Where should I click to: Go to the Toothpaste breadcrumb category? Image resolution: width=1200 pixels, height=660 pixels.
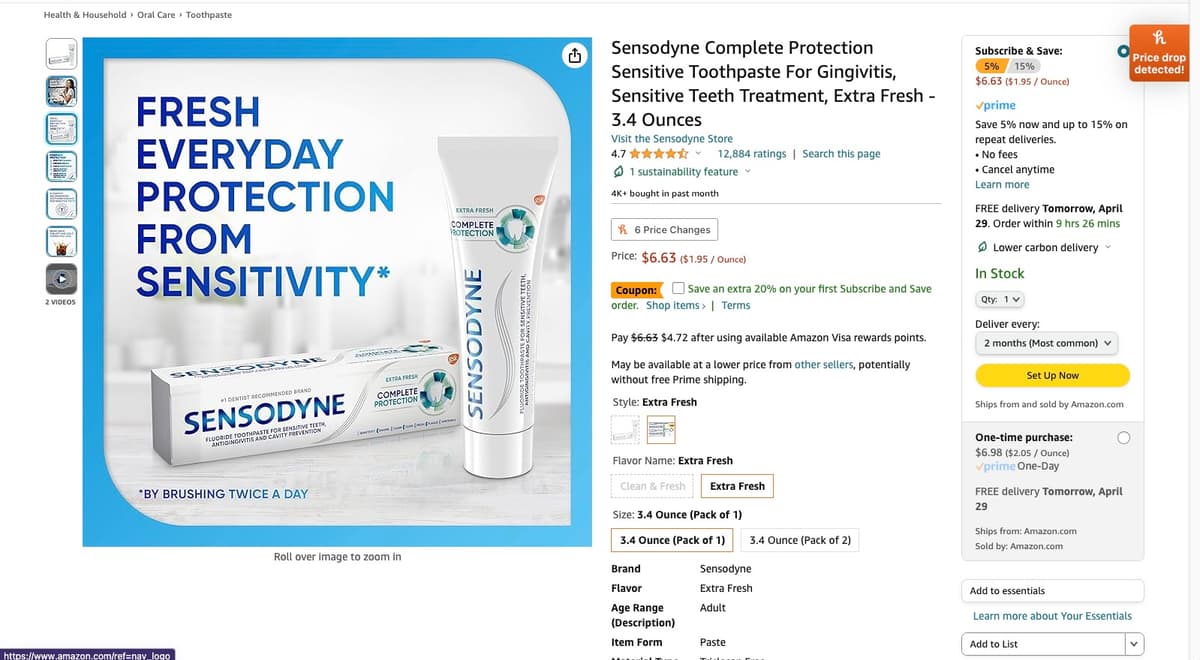[x=209, y=15]
